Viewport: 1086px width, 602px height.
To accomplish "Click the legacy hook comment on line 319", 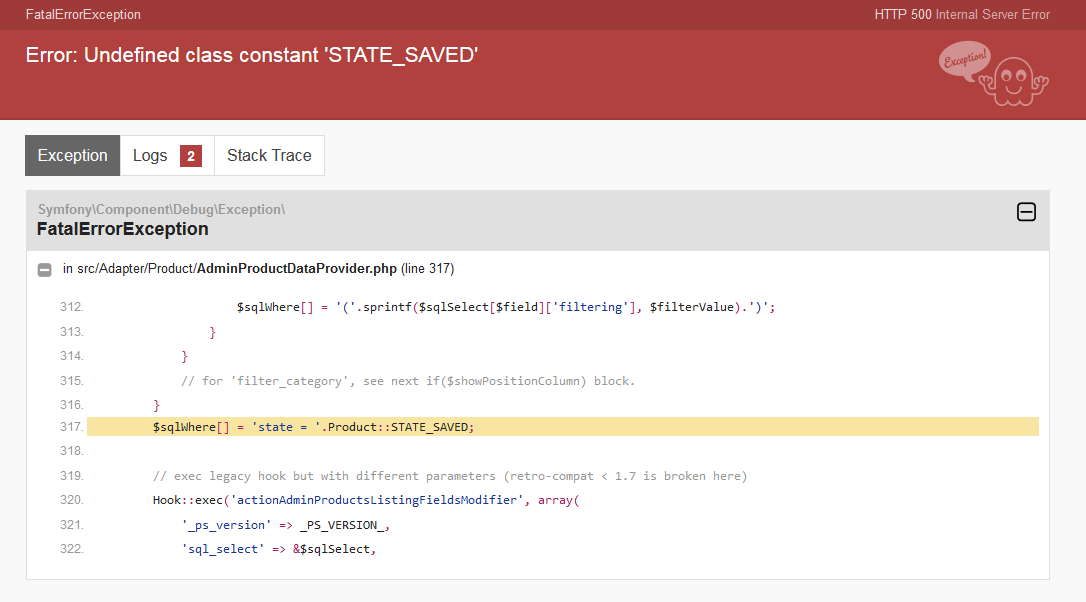I will 450,476.
